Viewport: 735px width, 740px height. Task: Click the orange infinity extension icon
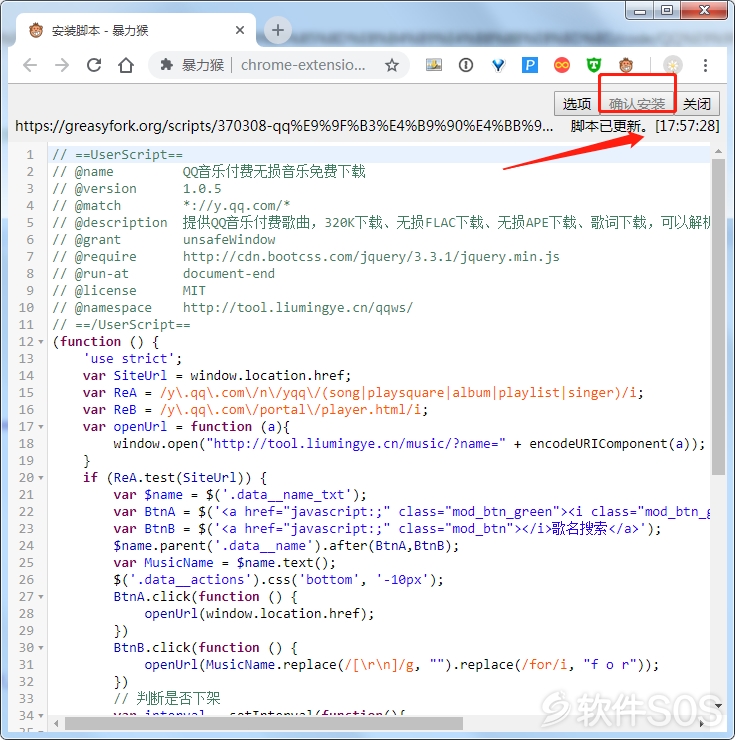click(x=562, y=65)
